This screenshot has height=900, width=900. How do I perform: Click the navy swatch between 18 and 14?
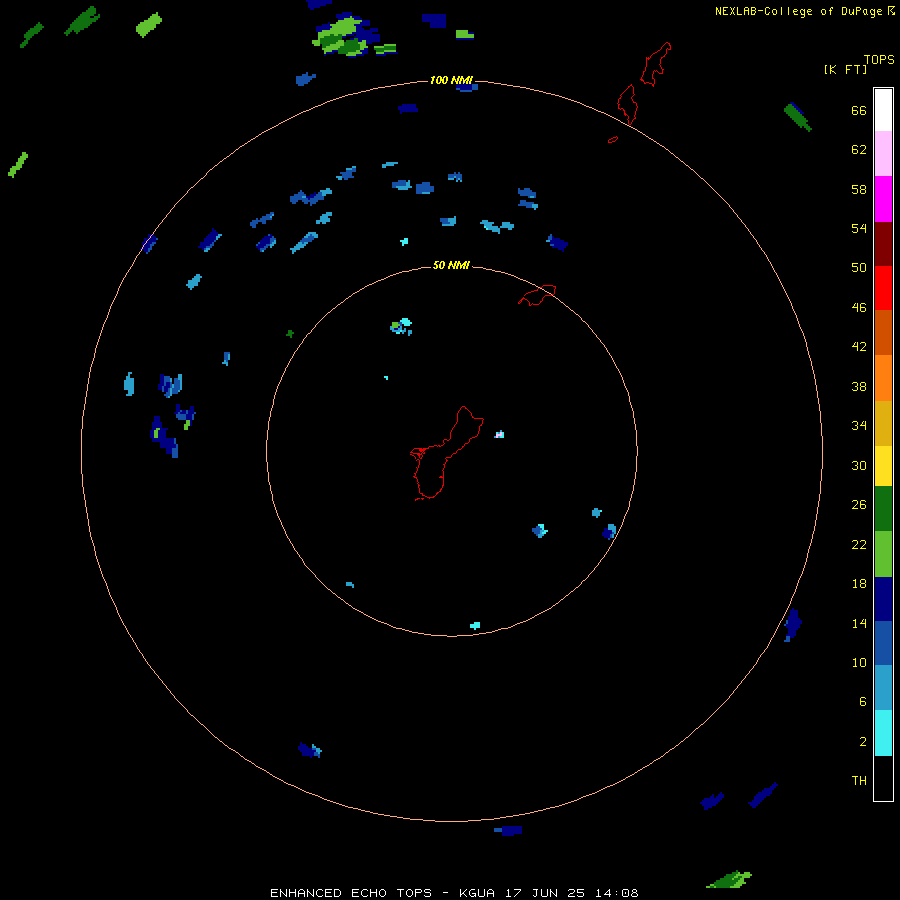click(x=883, y=599)
